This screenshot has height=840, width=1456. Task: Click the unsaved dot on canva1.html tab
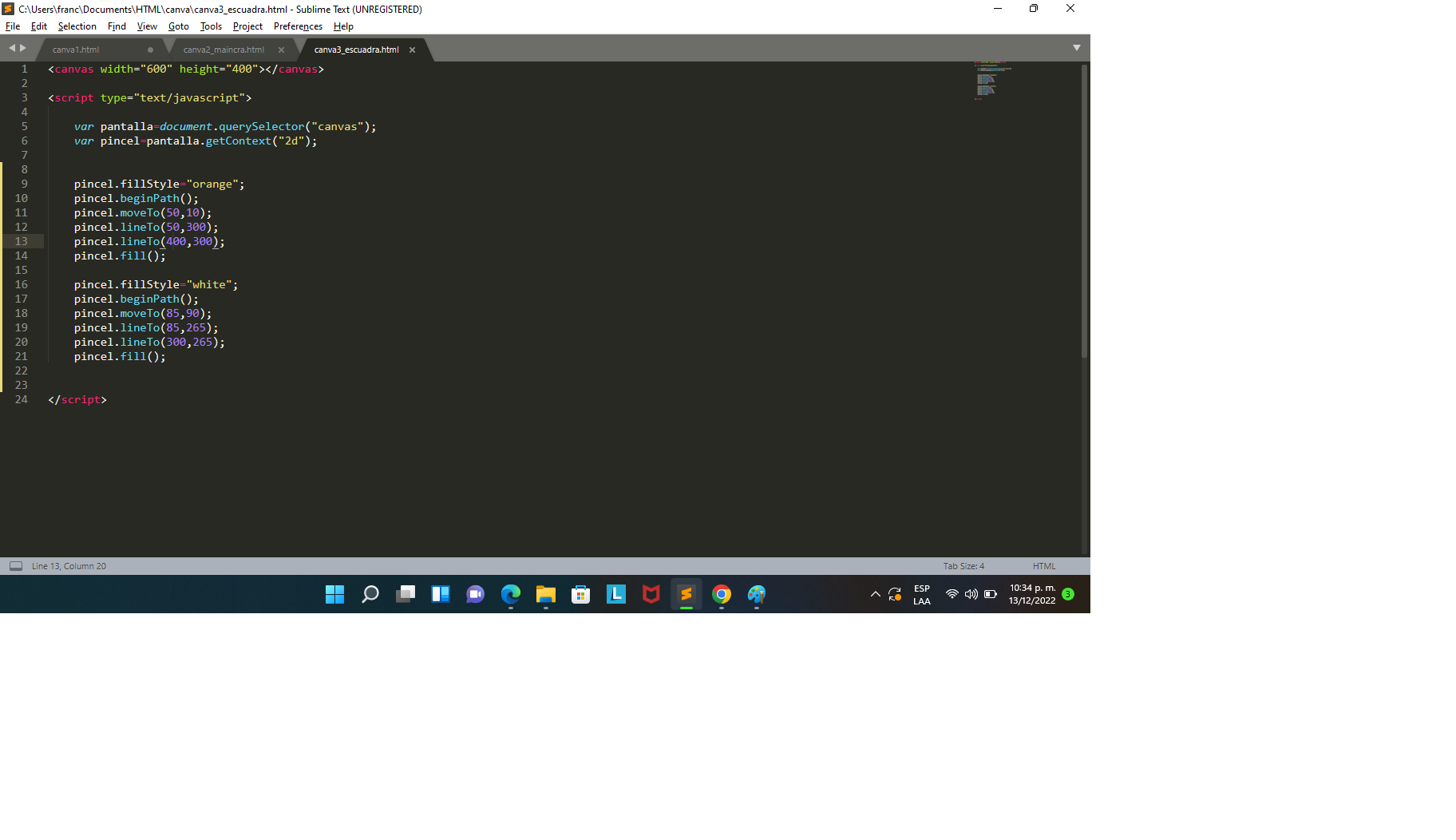point(150,50)
